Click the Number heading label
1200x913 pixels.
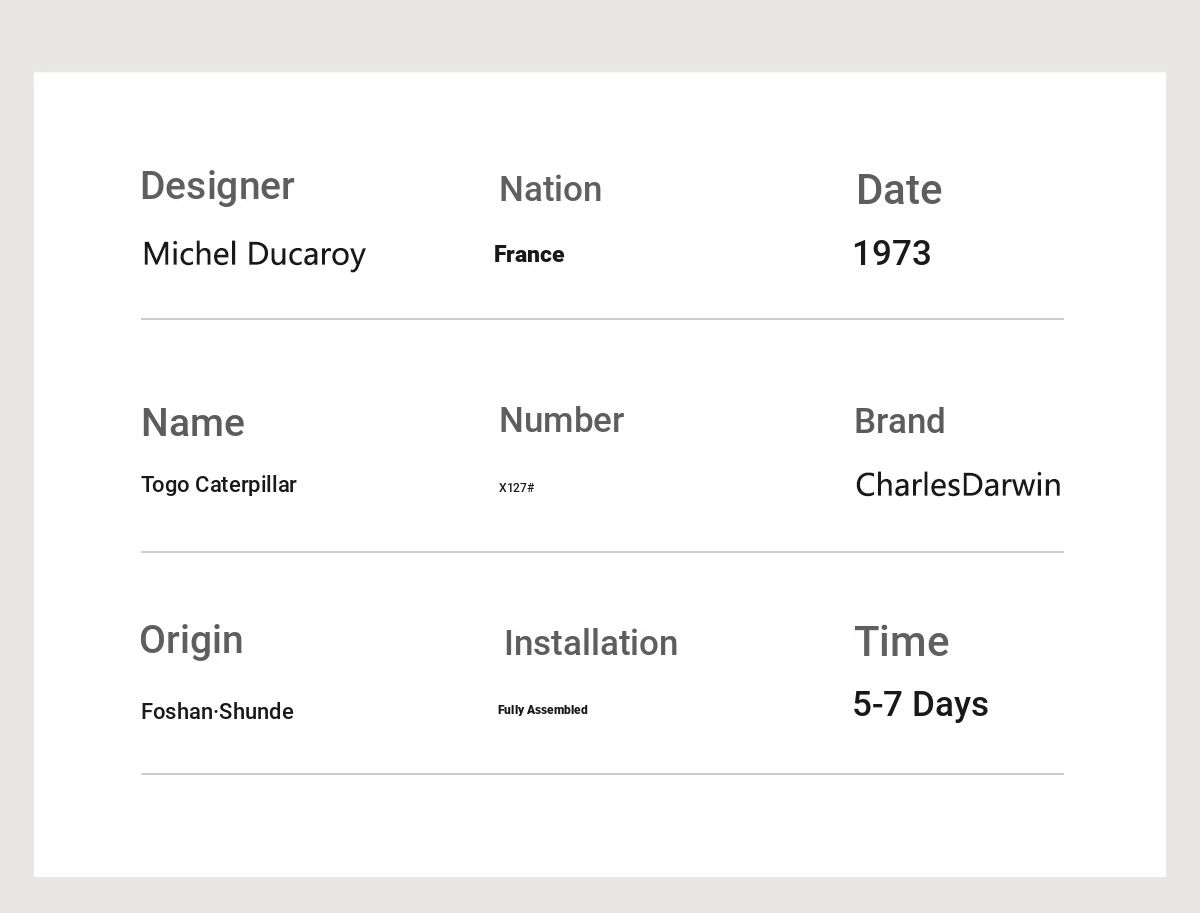(561, 420)
